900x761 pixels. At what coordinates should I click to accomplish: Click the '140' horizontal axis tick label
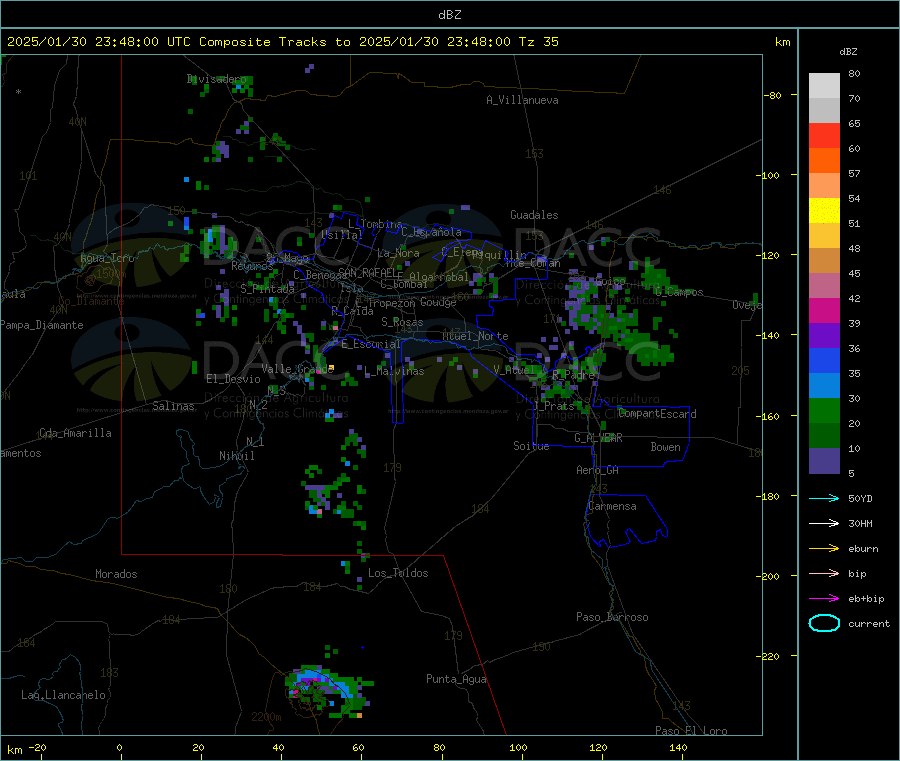[x=678, y=747]
